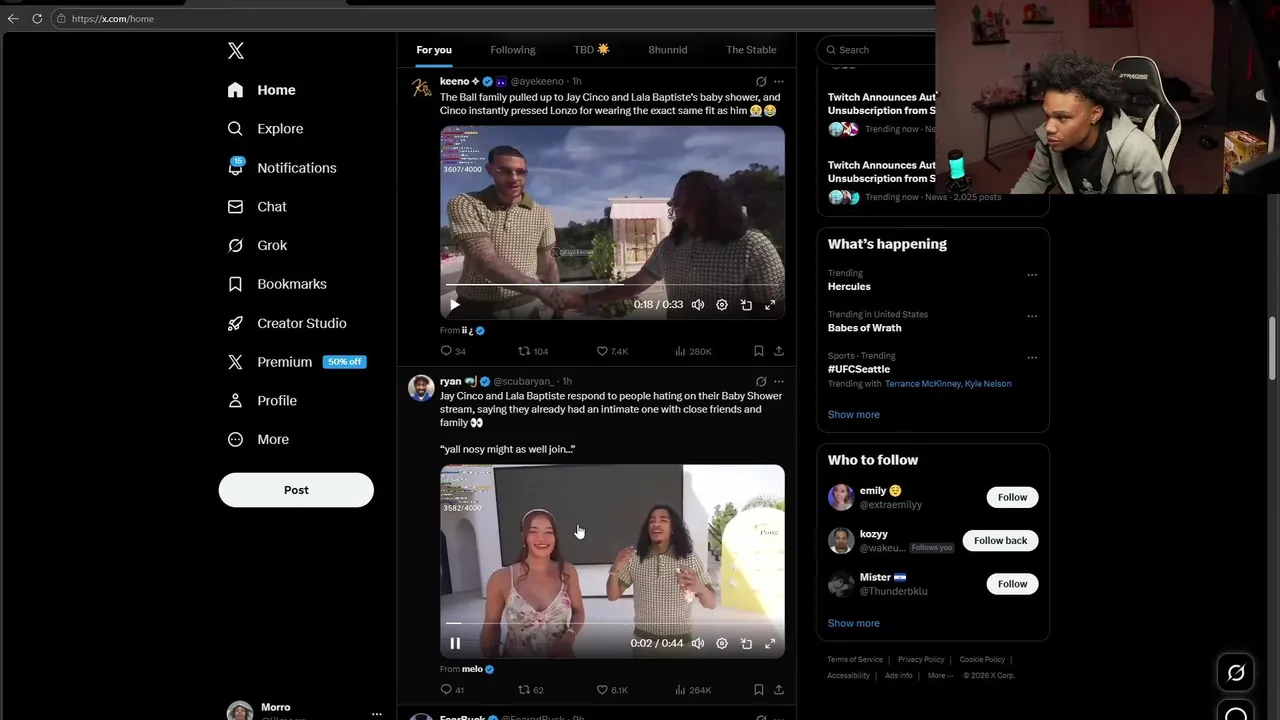This screenshot has height=720, width=1280.
Task: Go to Profile page
Action: [262, 401]
